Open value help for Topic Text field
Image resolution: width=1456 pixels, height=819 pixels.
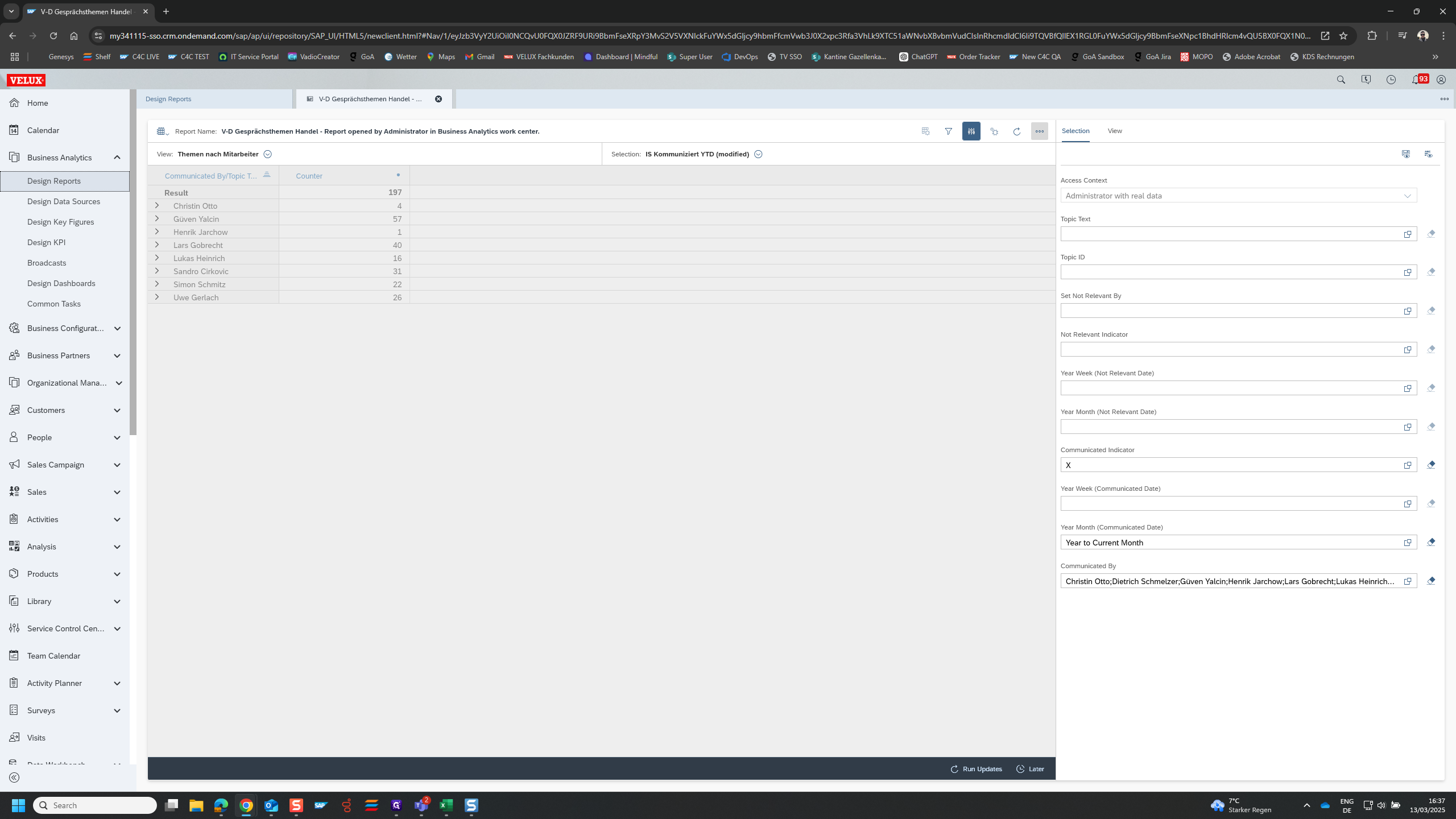point(1407,234)
